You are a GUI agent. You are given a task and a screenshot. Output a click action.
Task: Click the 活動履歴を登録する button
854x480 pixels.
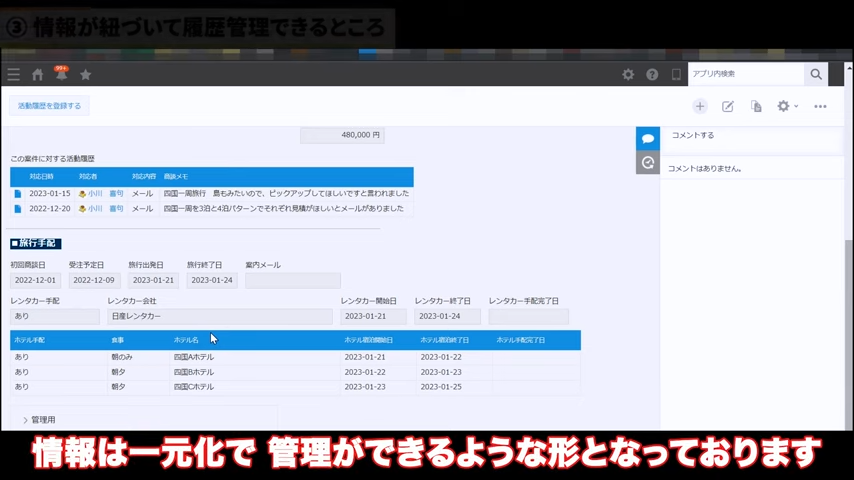tap(49, 106)
